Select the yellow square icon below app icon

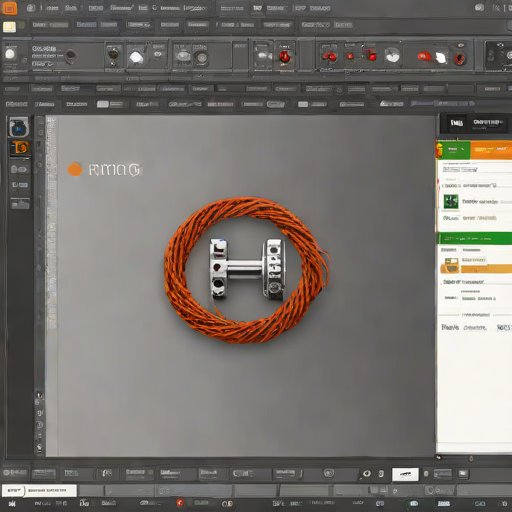coord(9,27)
